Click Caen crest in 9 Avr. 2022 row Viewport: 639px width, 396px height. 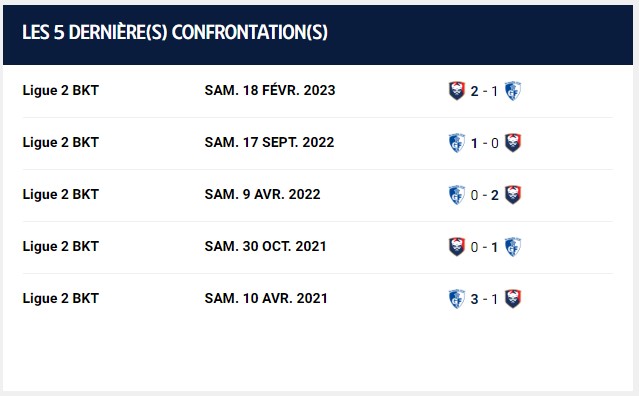(513, 195)
